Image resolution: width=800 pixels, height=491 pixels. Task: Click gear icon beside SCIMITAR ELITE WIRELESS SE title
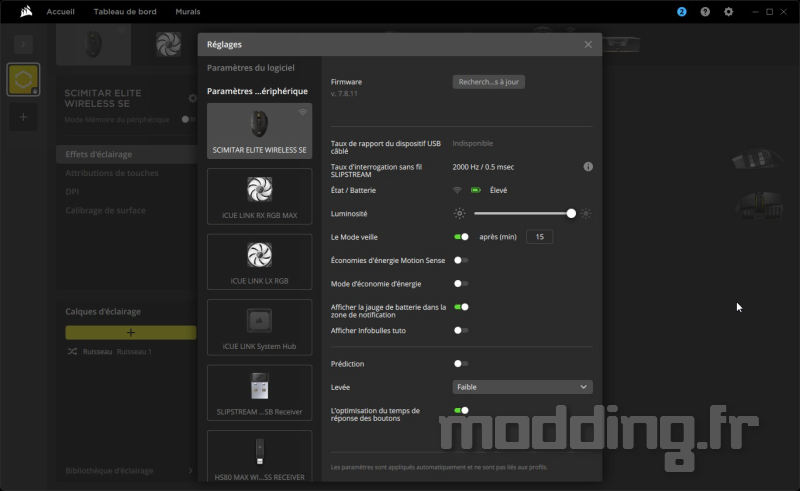click(192, 98)
